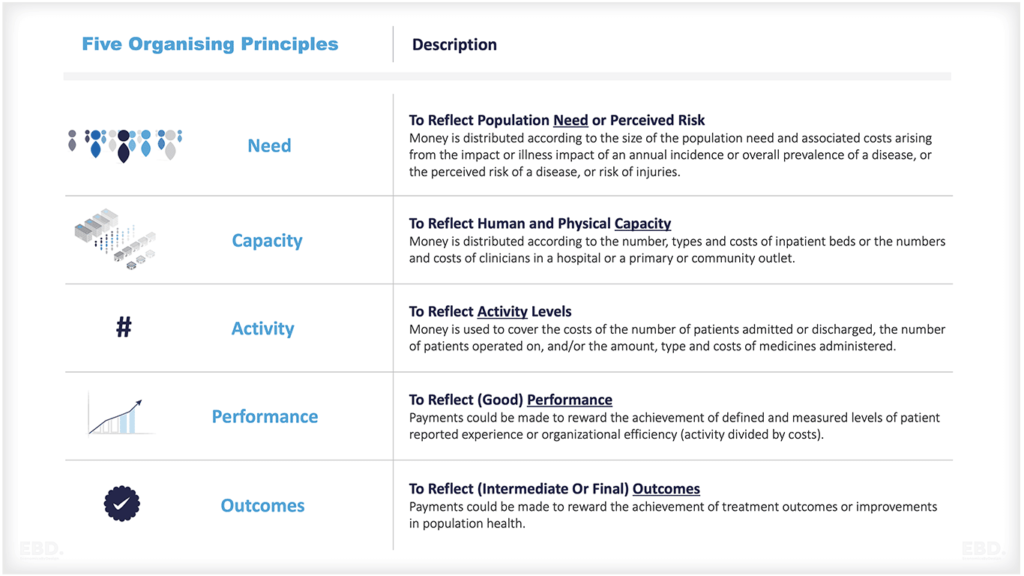Click the population people icon beside Need

click(124, 144)
